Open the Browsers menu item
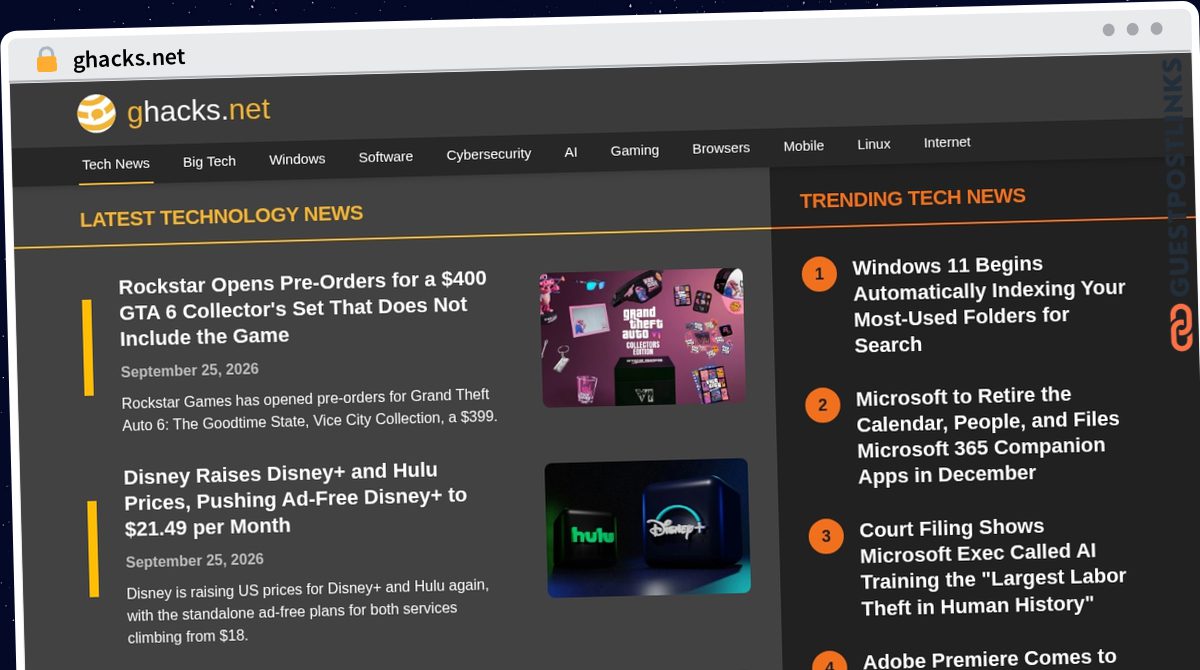This screenshot has width=1200, height=670. coord(721,148)
